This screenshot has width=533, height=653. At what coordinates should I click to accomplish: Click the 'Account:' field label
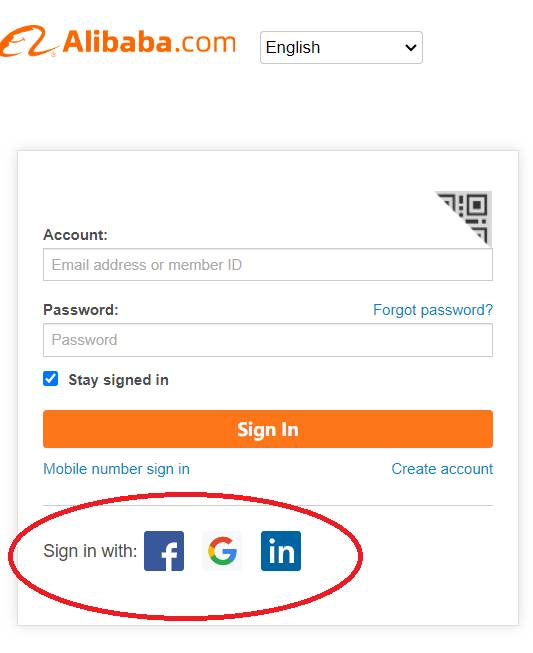pyautogui.click(x=75, y=235)
